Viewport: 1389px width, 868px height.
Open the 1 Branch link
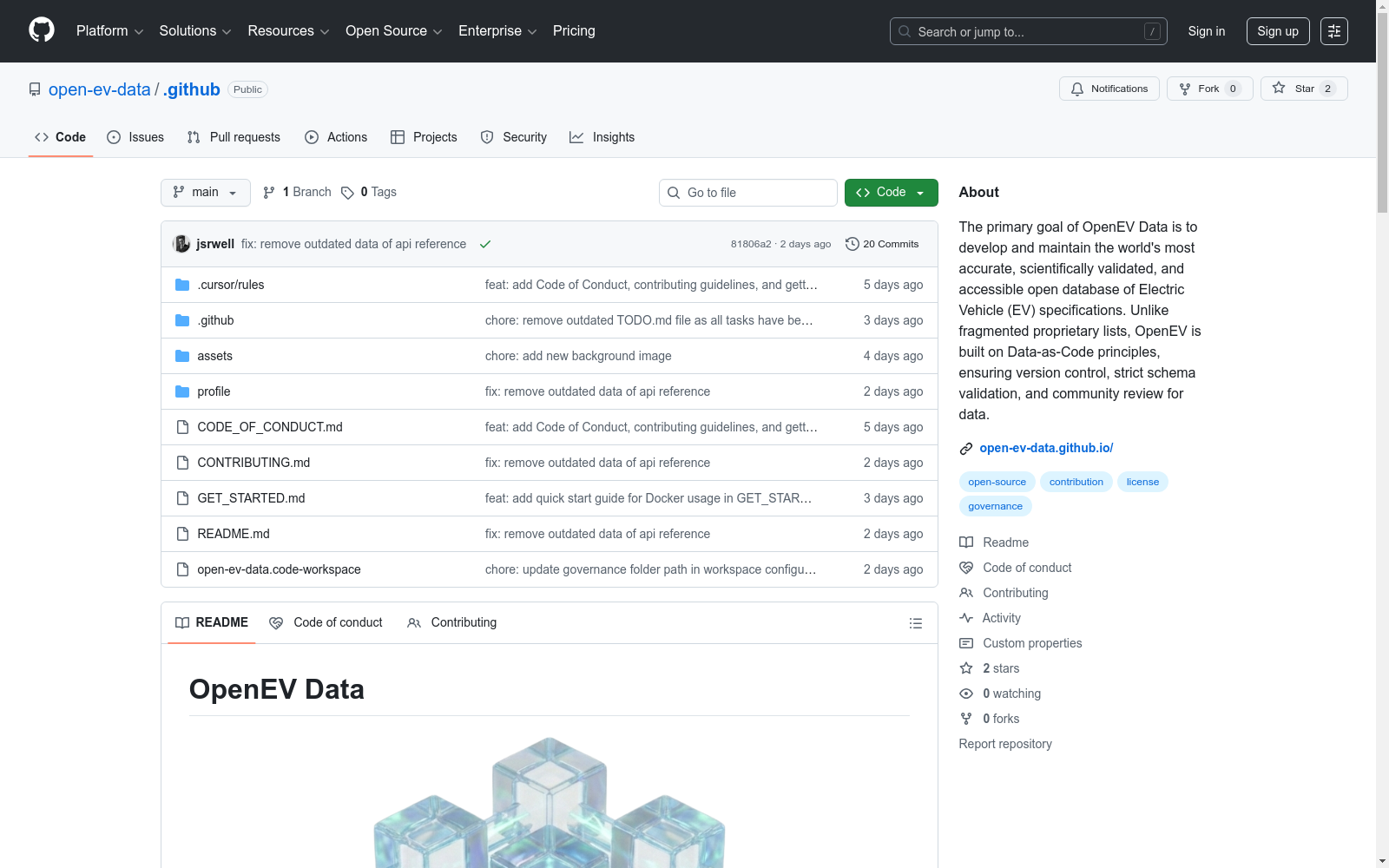297,192
